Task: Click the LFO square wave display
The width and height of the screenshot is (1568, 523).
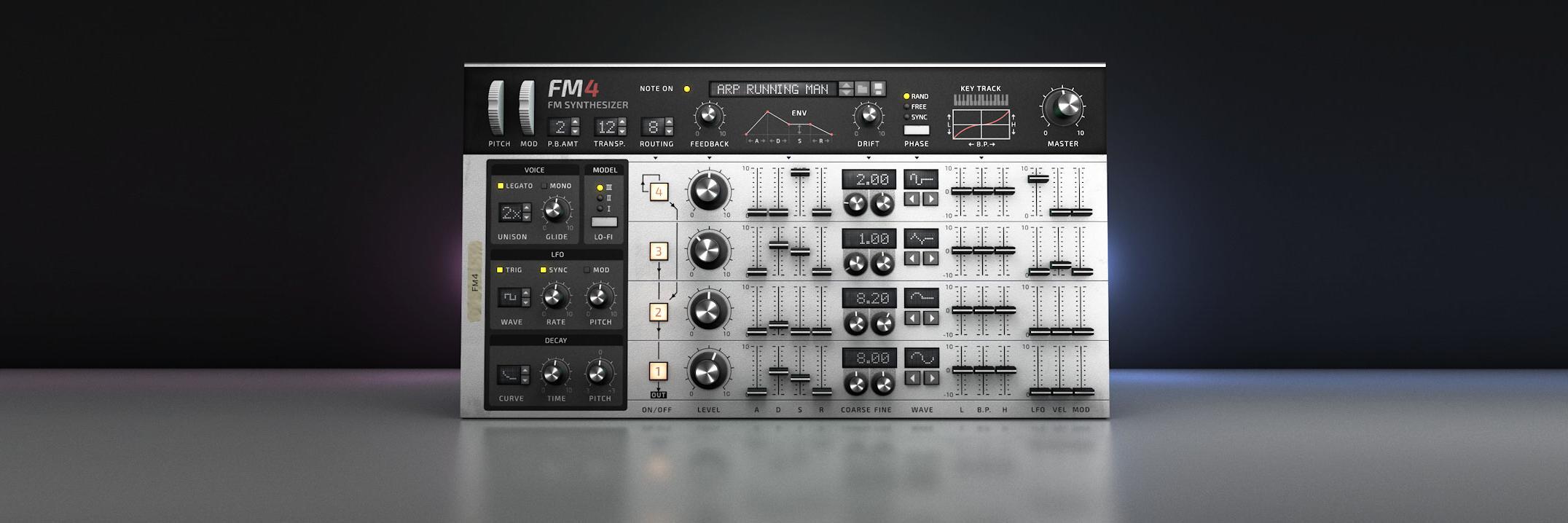Action: 509,297
